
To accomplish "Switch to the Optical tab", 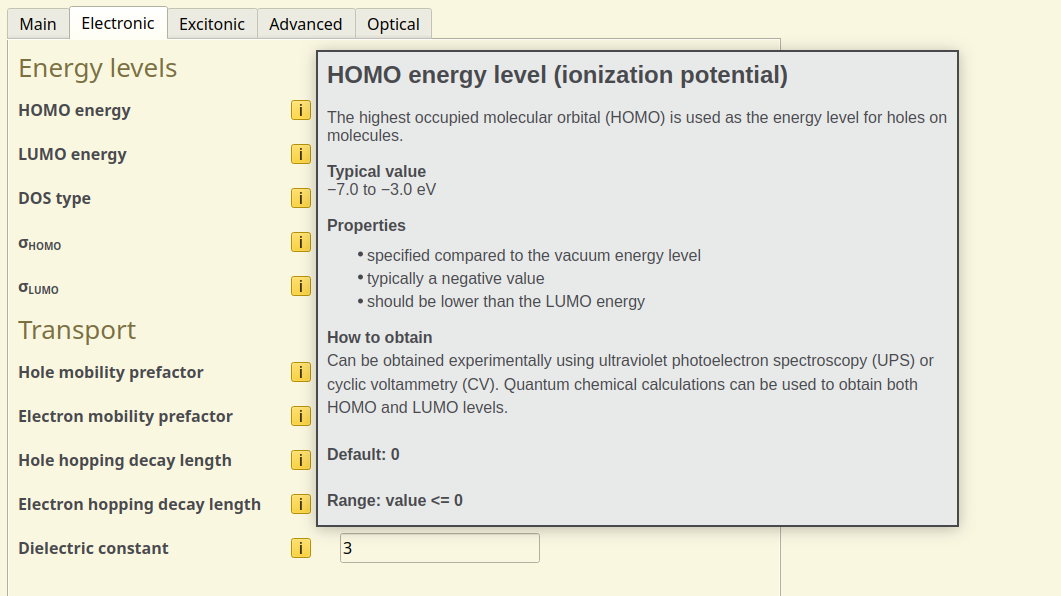I will (x=393, y=24).
